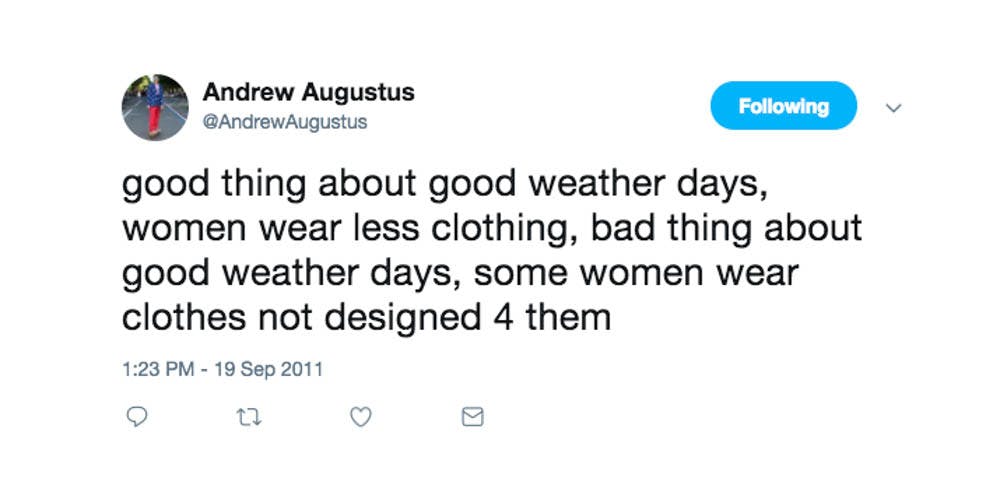Click the words "bad thing about"
The width and height of the screenshot is (1000, 478).
point(726,229)
